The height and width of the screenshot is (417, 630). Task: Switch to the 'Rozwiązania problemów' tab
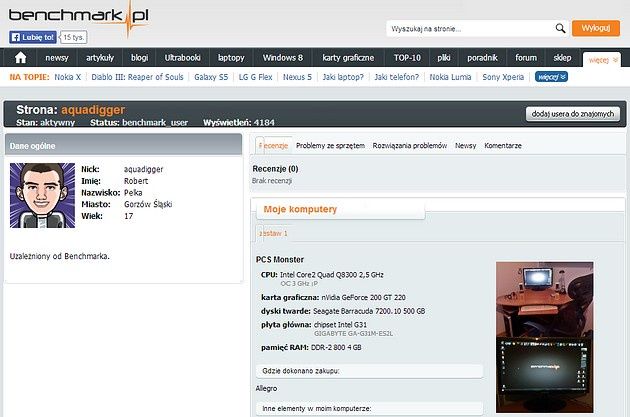coord(409,145)
